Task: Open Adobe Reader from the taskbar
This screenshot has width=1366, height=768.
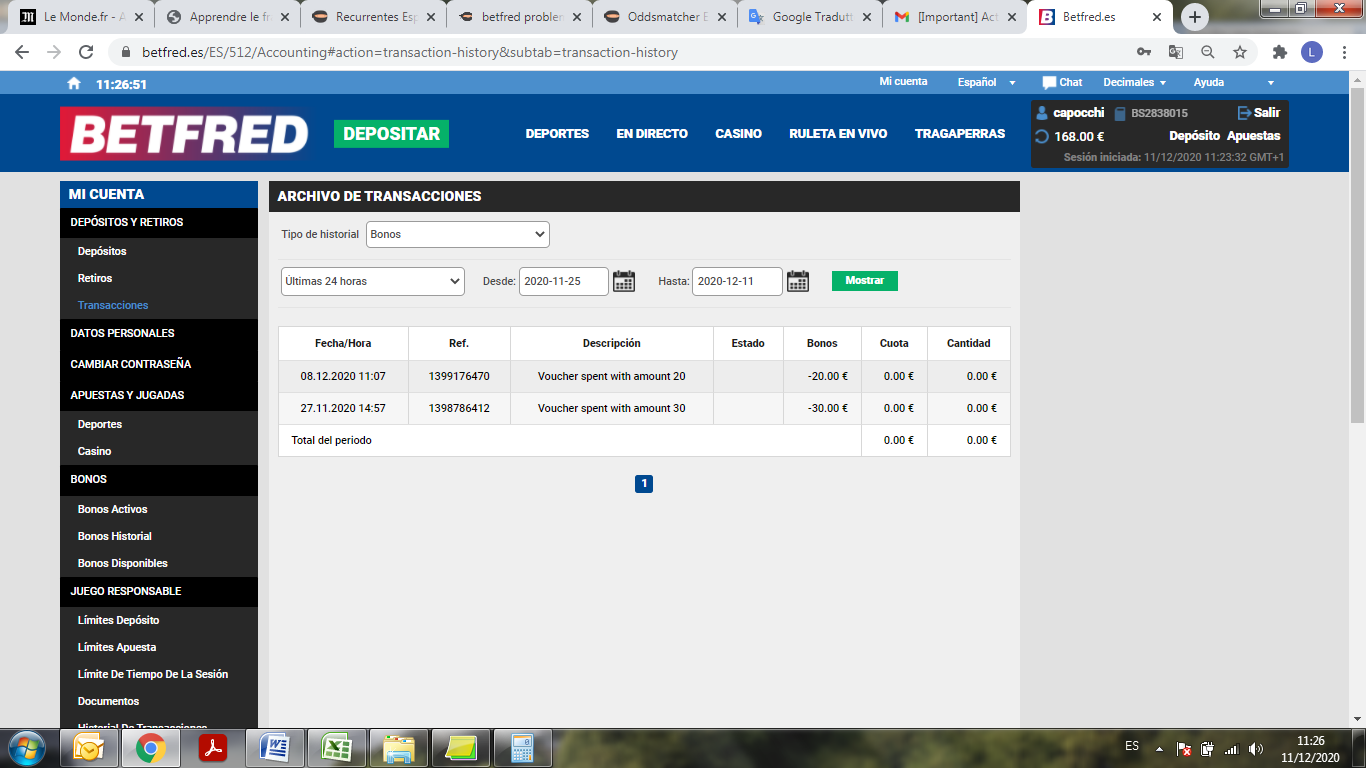Action: 213,748
